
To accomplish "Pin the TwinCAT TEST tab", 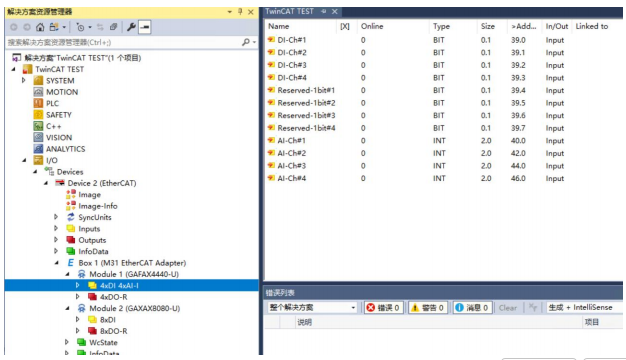I will [323, 12].
